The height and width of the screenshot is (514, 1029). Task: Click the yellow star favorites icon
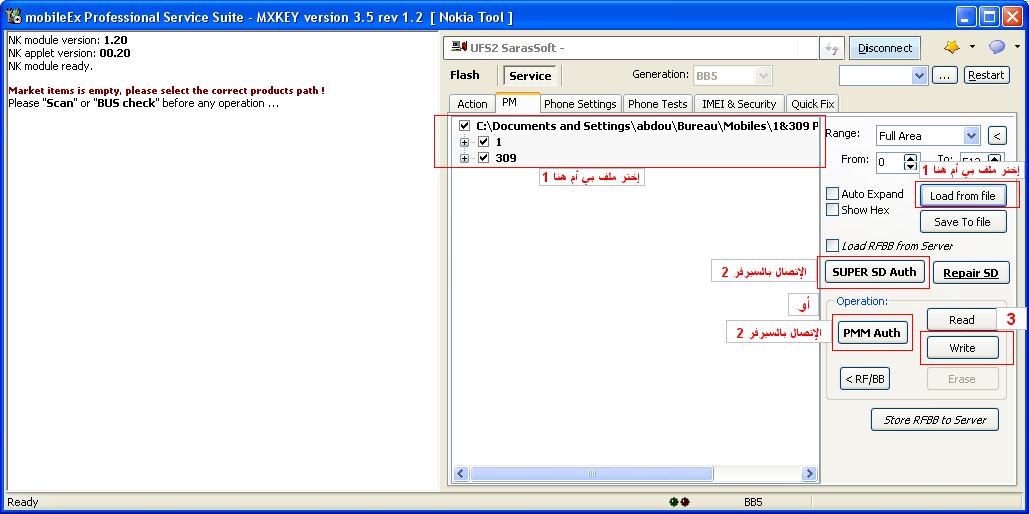[952, 47]
